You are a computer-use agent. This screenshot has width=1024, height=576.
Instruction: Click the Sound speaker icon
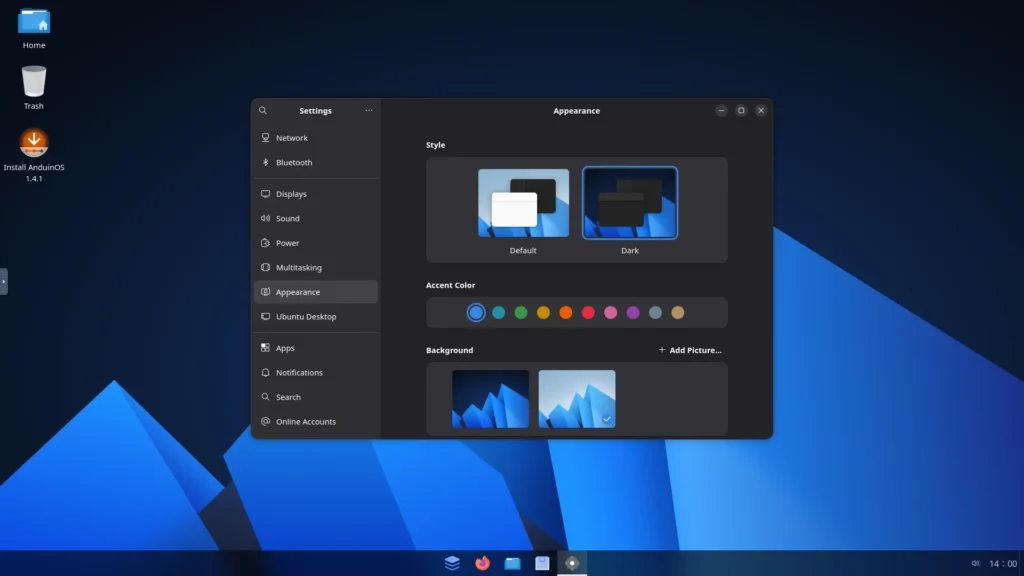pyautogui.click(x=265, y=218)
